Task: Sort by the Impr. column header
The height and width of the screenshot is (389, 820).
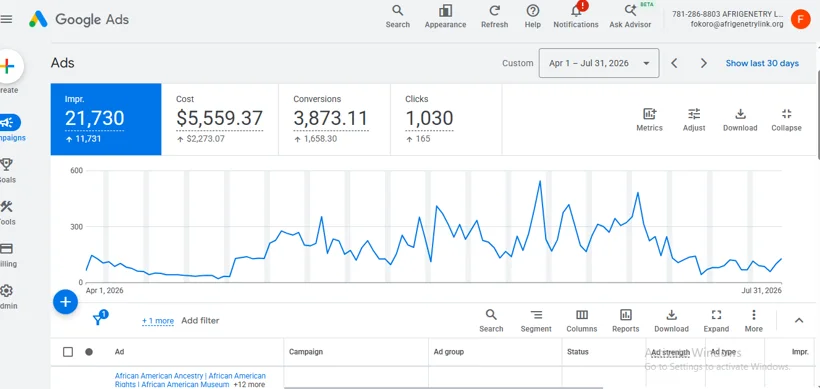Action: click(800, 352)
